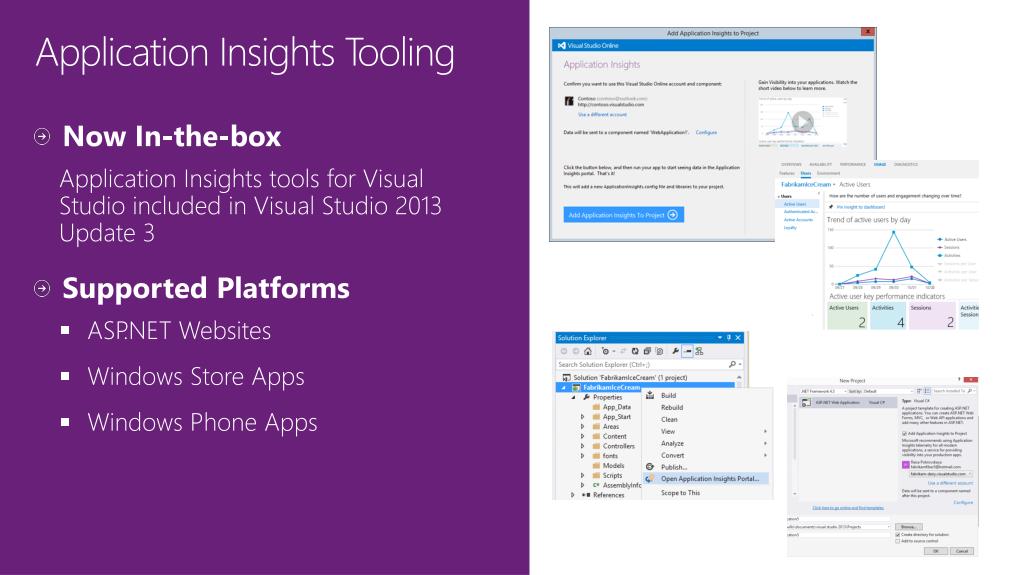Click the Cancel button in New Project dialog

pyautogui.click(x=962, y=551)
